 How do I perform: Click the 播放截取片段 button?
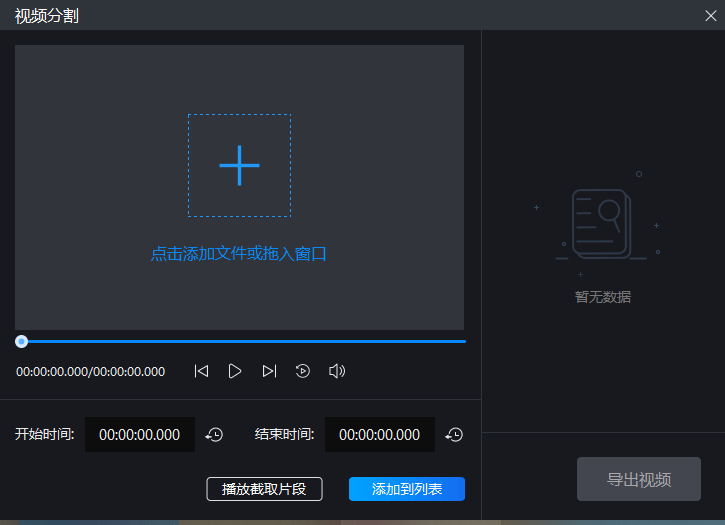click(264, 489)
